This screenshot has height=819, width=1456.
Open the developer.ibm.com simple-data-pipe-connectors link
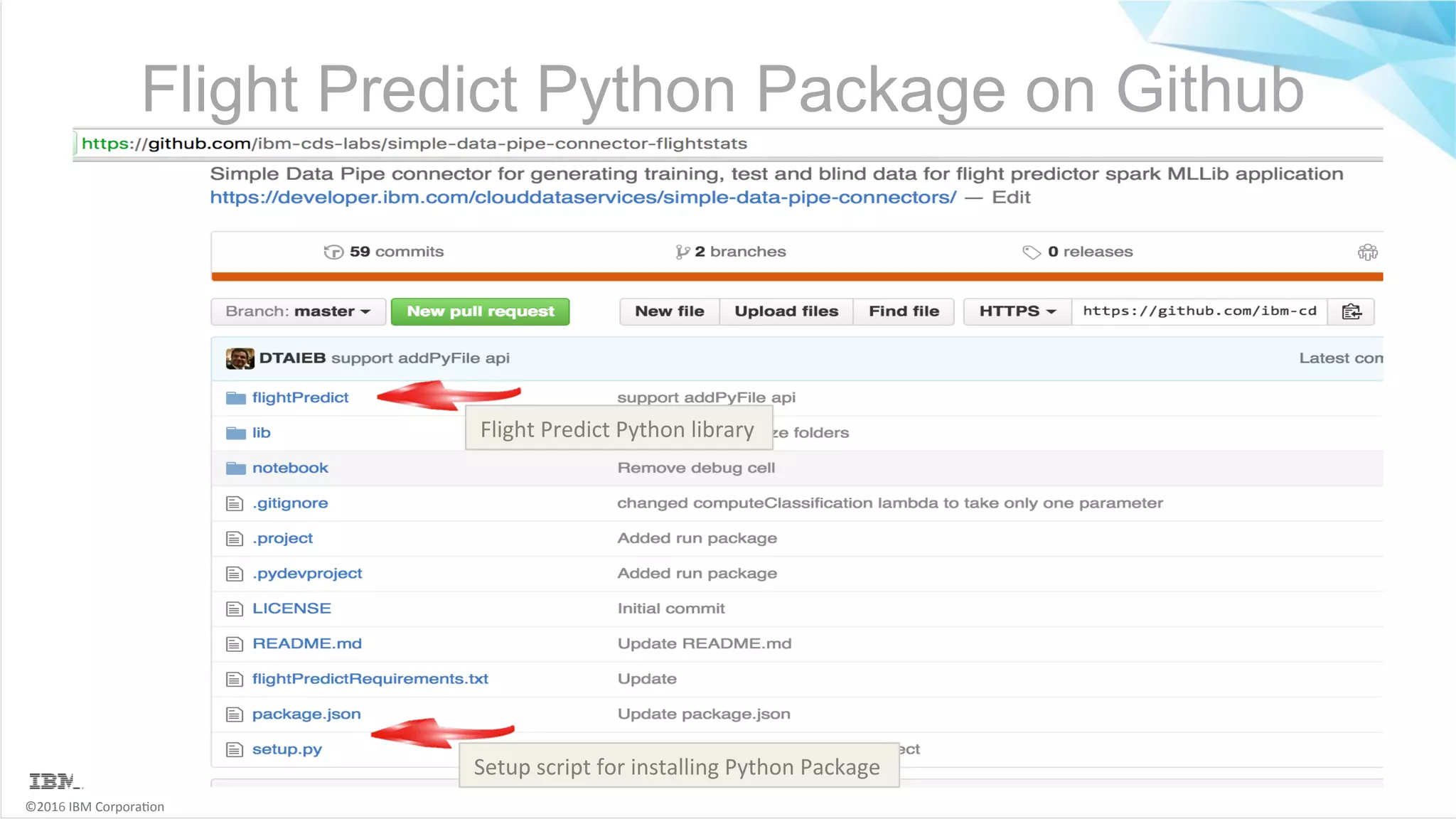click(x=583, y=198)
